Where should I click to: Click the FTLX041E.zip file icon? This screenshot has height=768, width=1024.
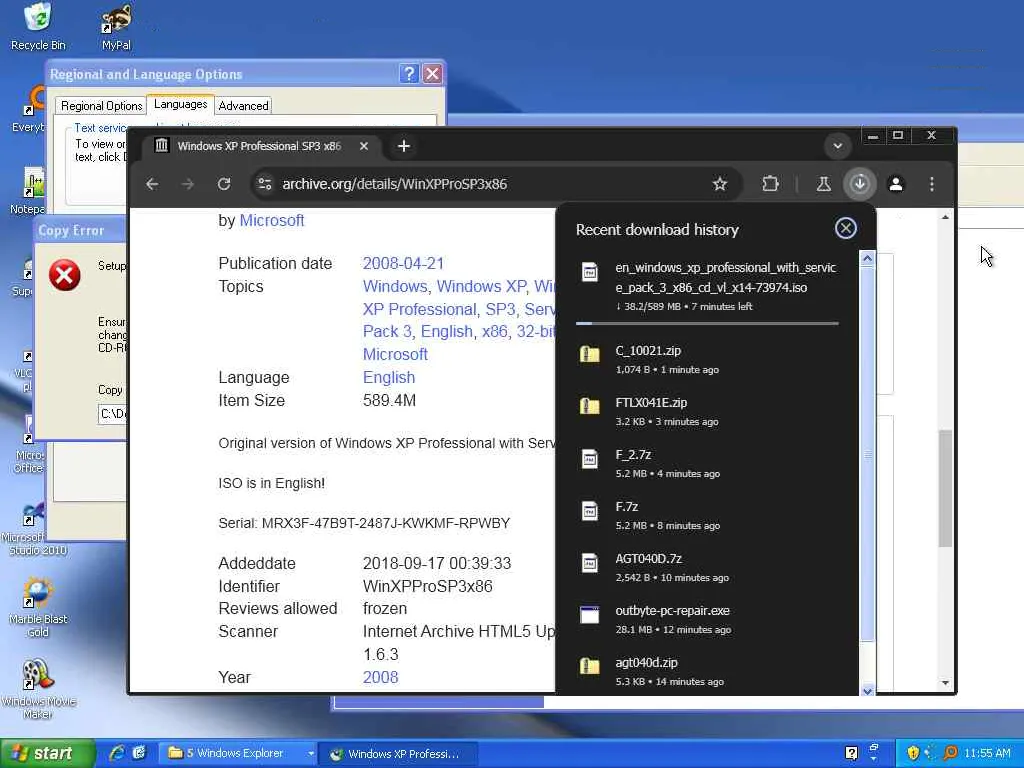coord(590,406)
